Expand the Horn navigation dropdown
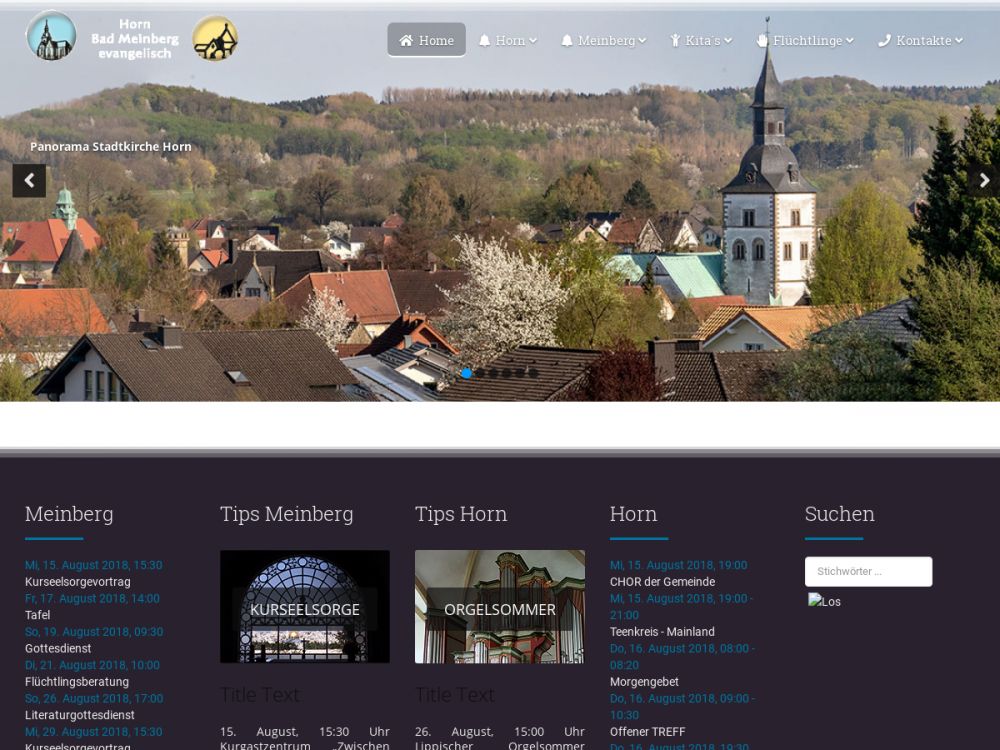This screenshot has height=750, width=1000. pos(509,41)
